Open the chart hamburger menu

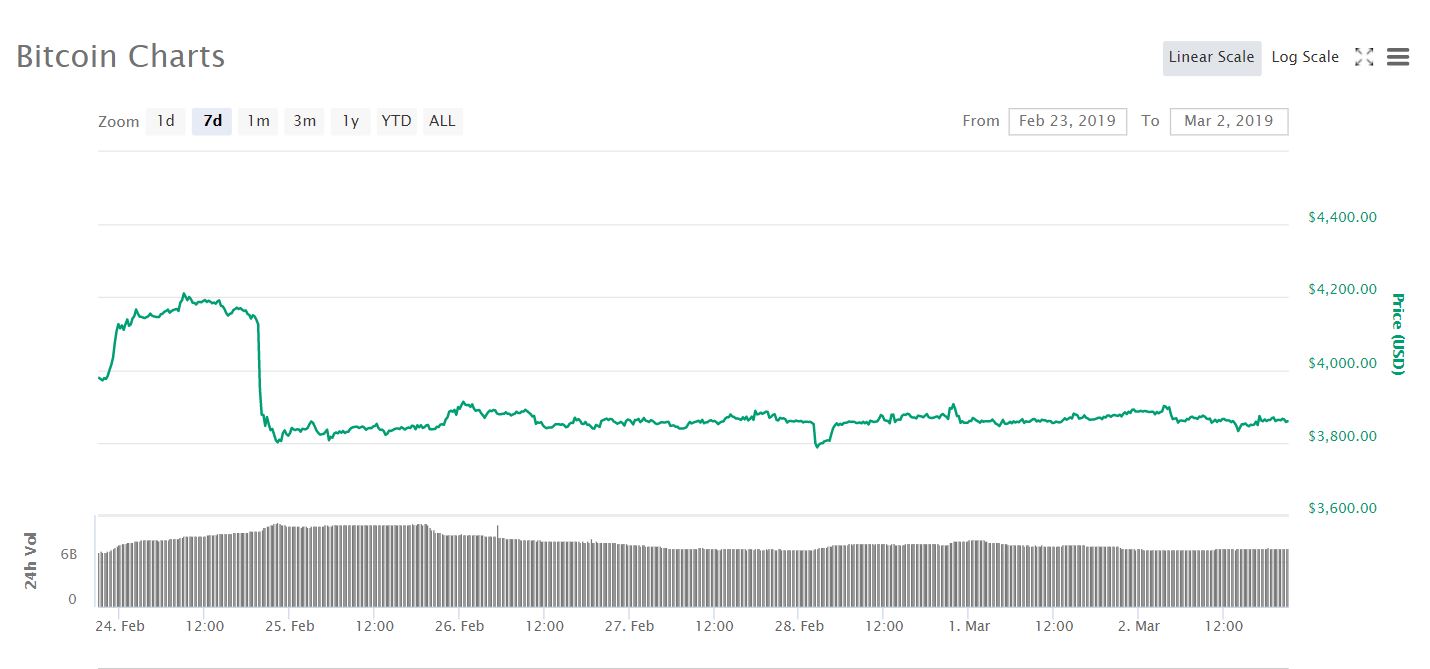click(x=1398, y=57)
